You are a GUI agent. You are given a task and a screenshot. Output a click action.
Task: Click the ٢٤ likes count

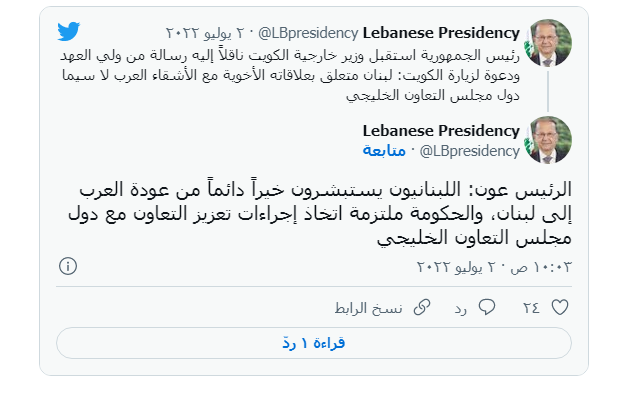[531, 308]
